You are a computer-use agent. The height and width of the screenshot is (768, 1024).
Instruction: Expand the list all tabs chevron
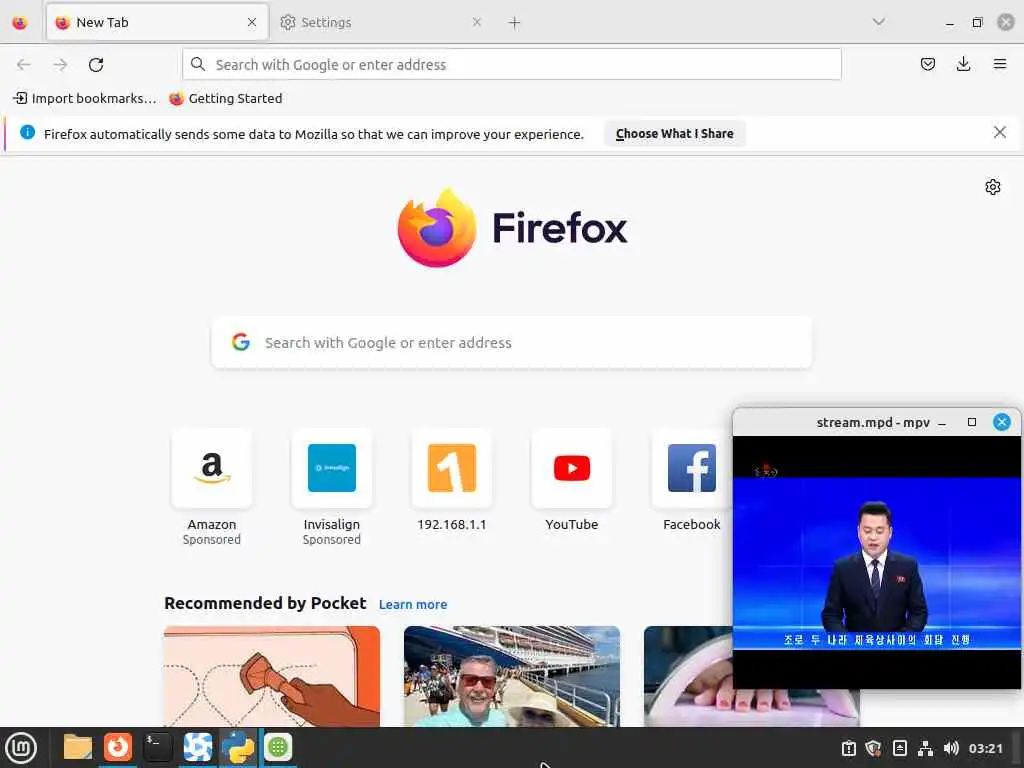coord(879,22)
